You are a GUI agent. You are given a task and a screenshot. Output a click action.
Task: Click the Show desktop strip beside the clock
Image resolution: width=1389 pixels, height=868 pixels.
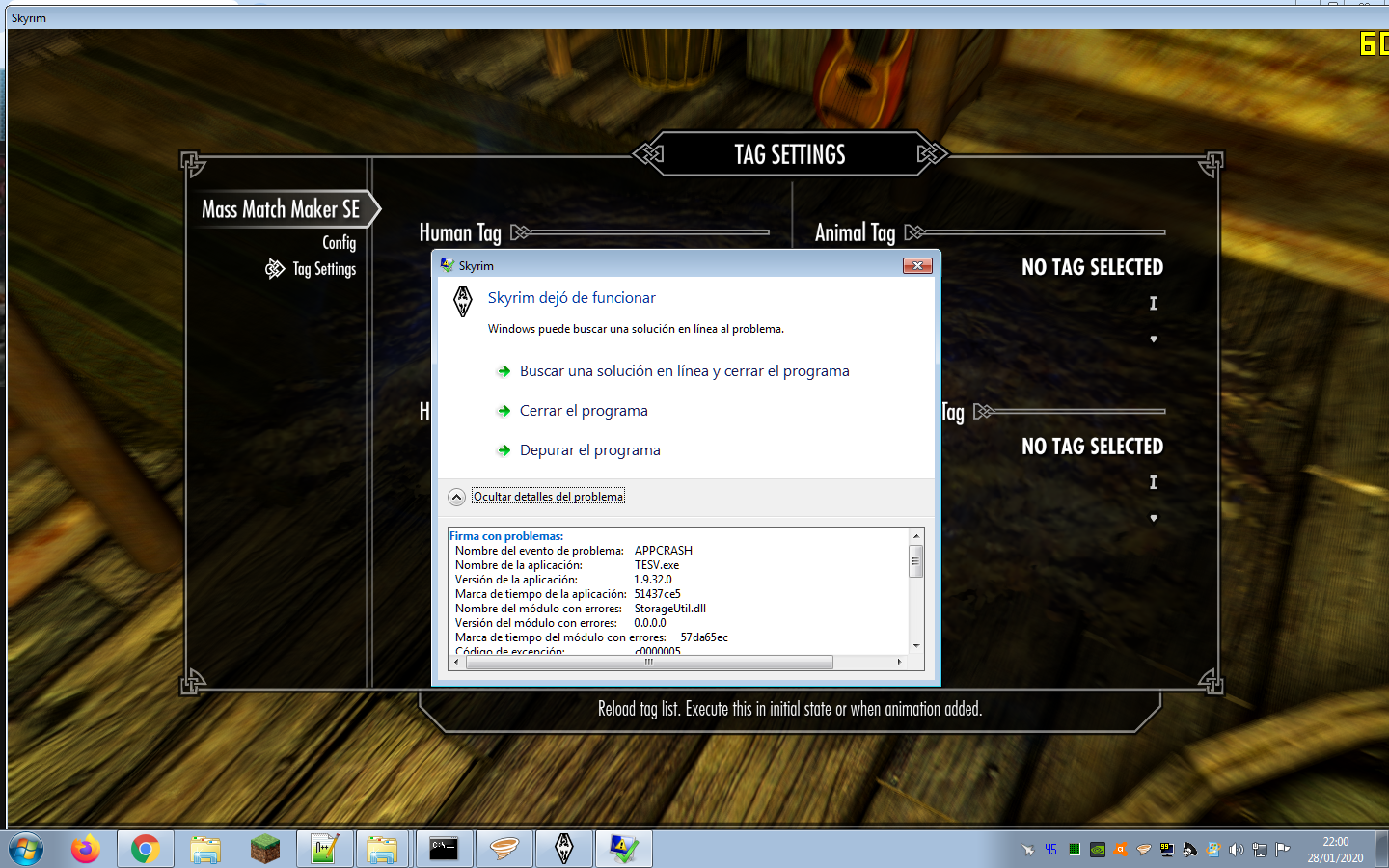[x=1382, y=850]
